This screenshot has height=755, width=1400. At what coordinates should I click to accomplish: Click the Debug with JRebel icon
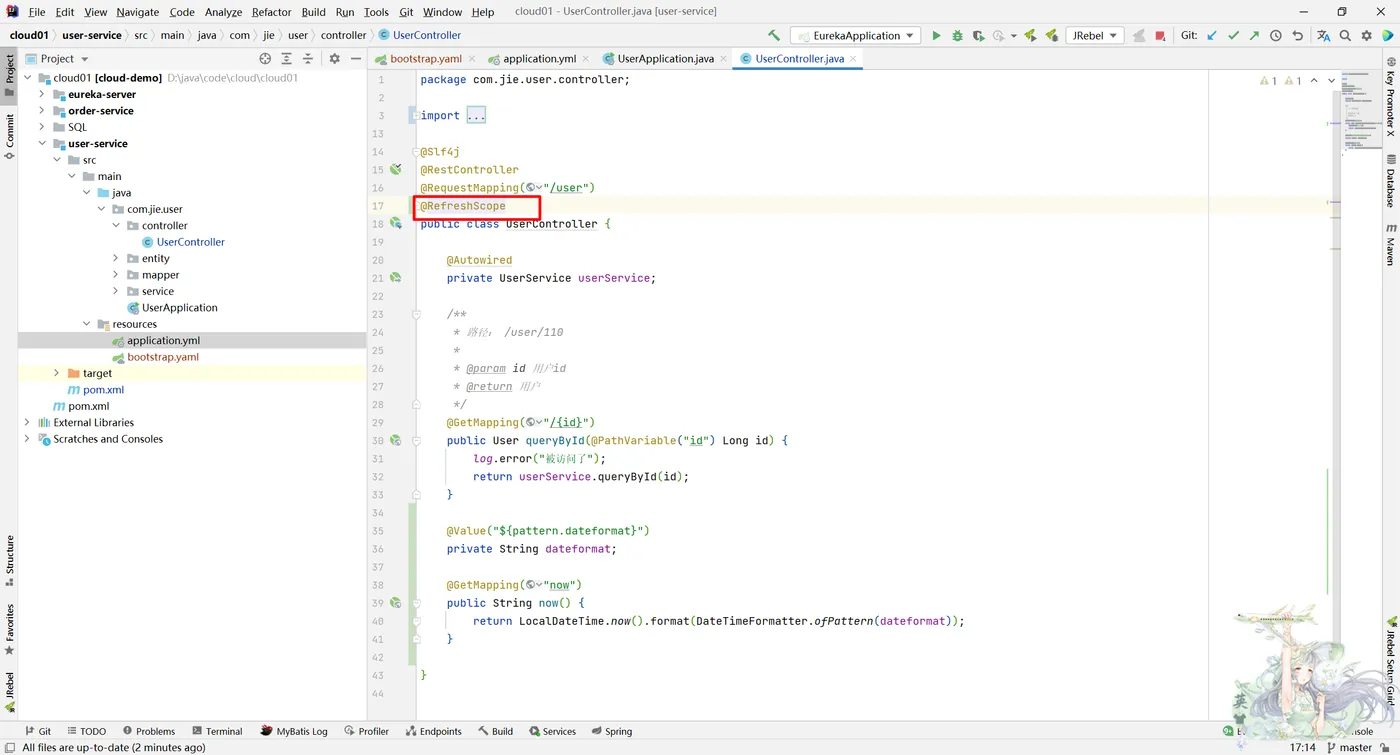click(x=1051, y=35)
